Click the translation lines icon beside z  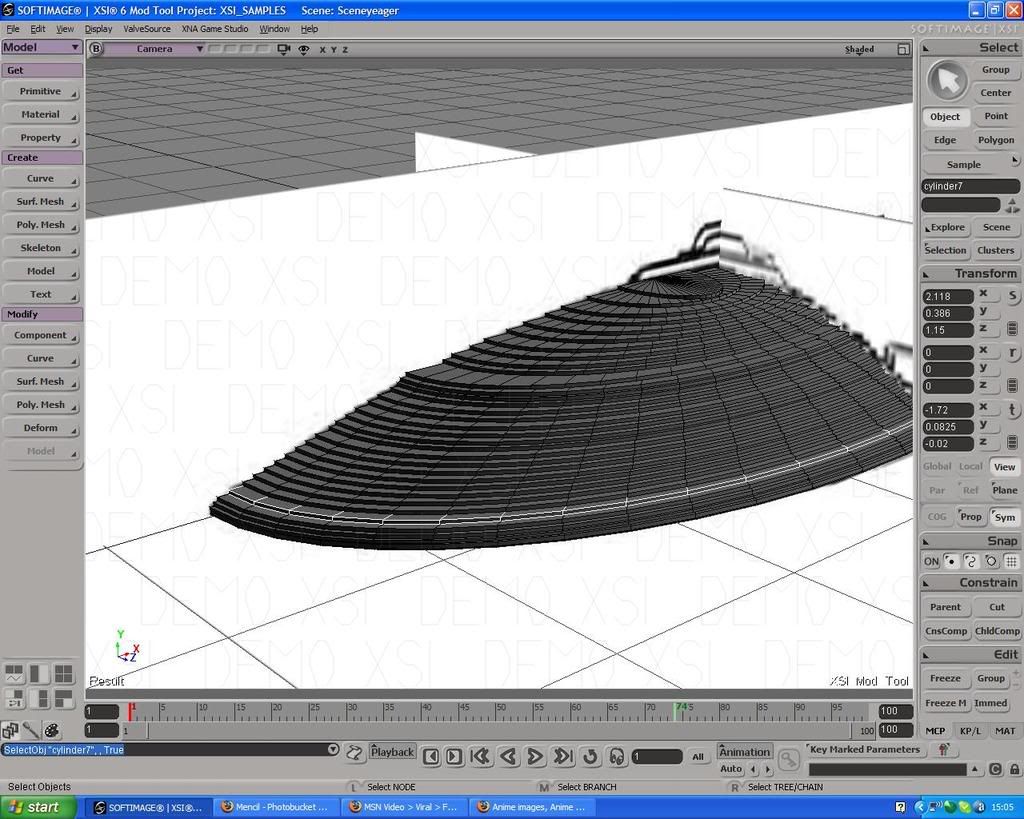click(x=1012, y=442)
